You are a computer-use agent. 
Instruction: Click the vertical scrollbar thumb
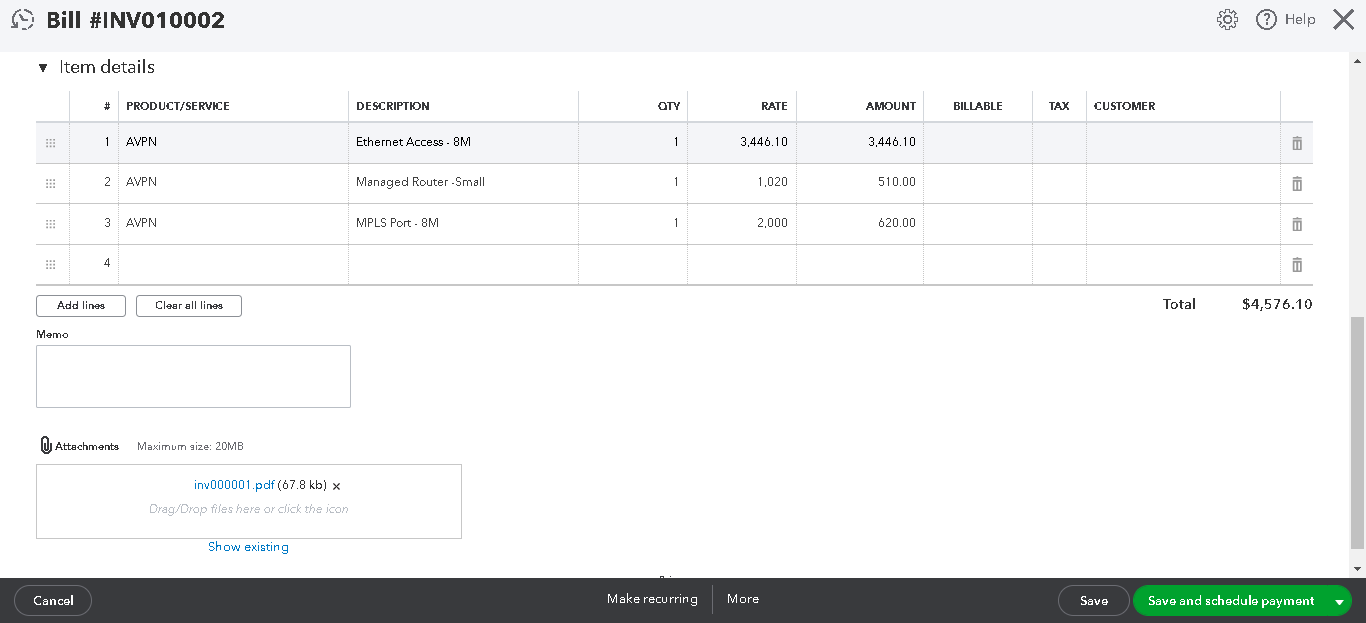[x=1357, y=433]
